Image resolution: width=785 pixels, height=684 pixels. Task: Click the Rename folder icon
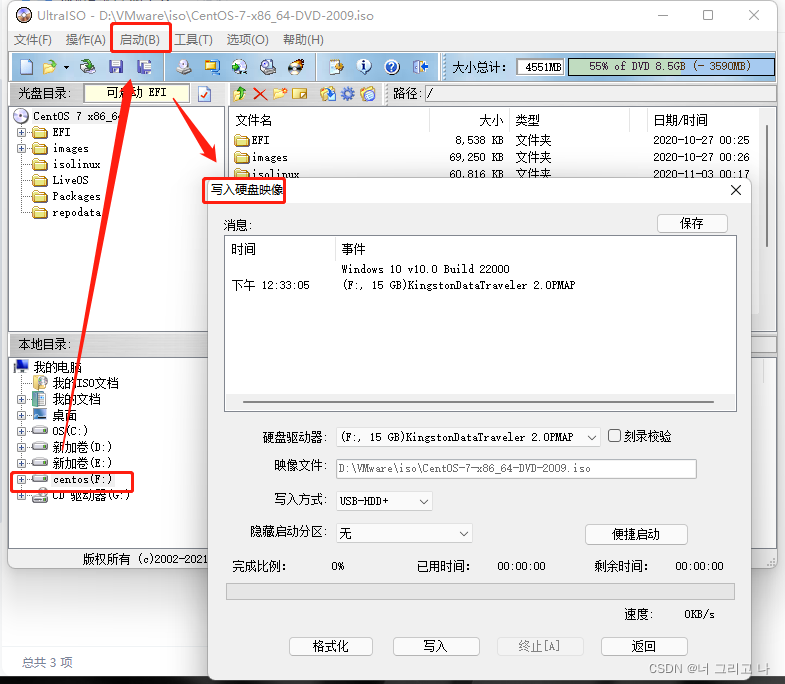299,94
